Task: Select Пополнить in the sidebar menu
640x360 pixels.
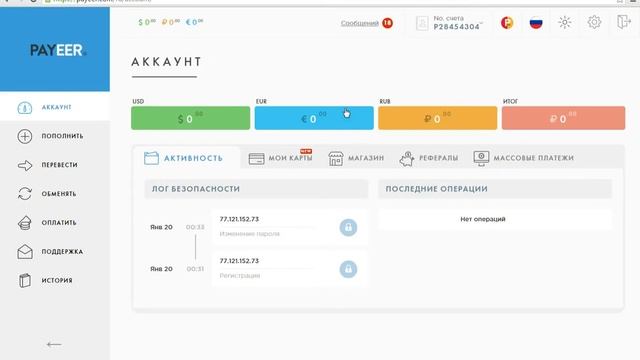Action: (55, 136)
